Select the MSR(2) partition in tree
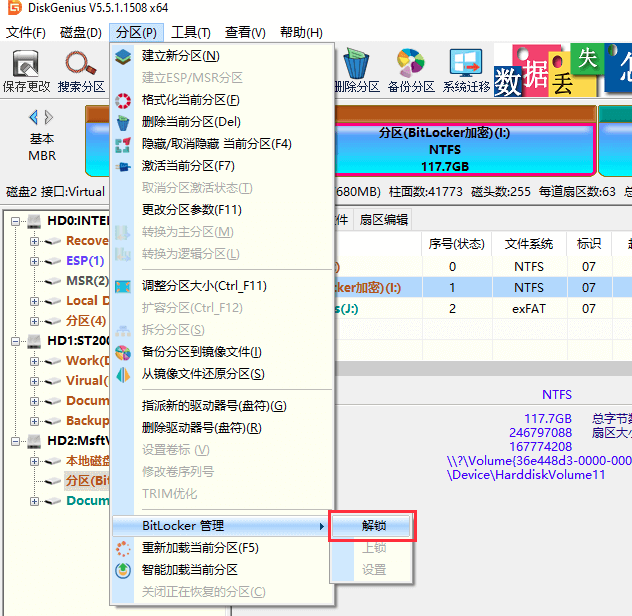 coord(87,281)
